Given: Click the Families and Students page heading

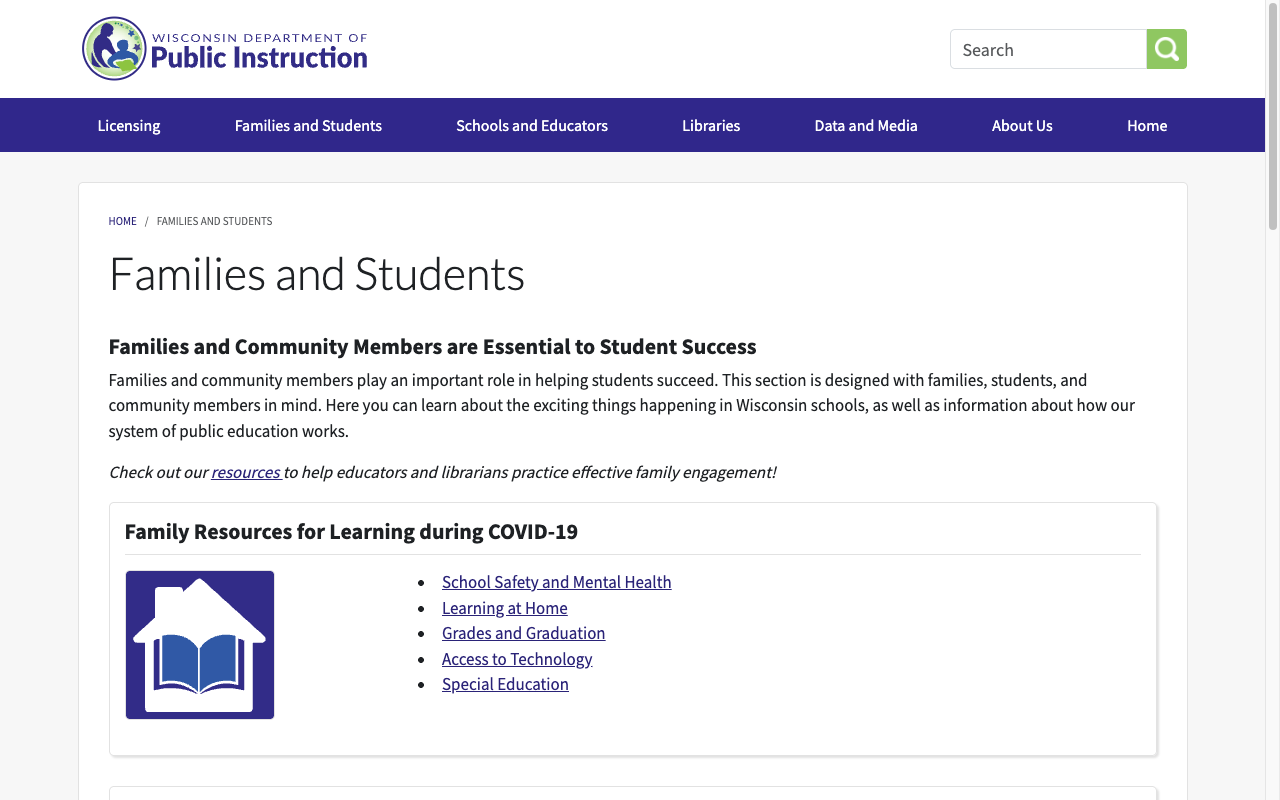Looking at the screenshot, I should 317,274.
